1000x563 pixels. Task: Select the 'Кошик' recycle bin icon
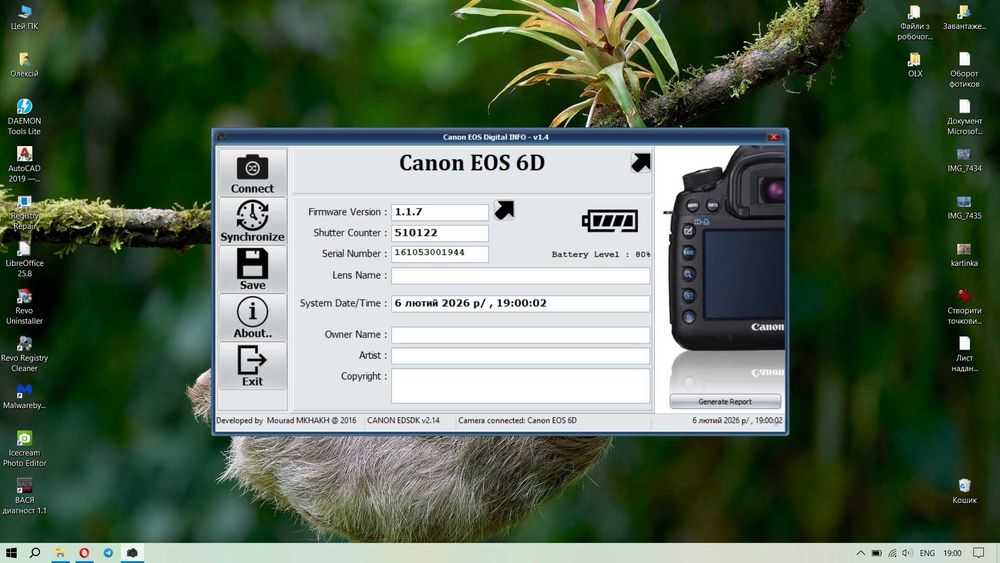[x=964, y=491]
